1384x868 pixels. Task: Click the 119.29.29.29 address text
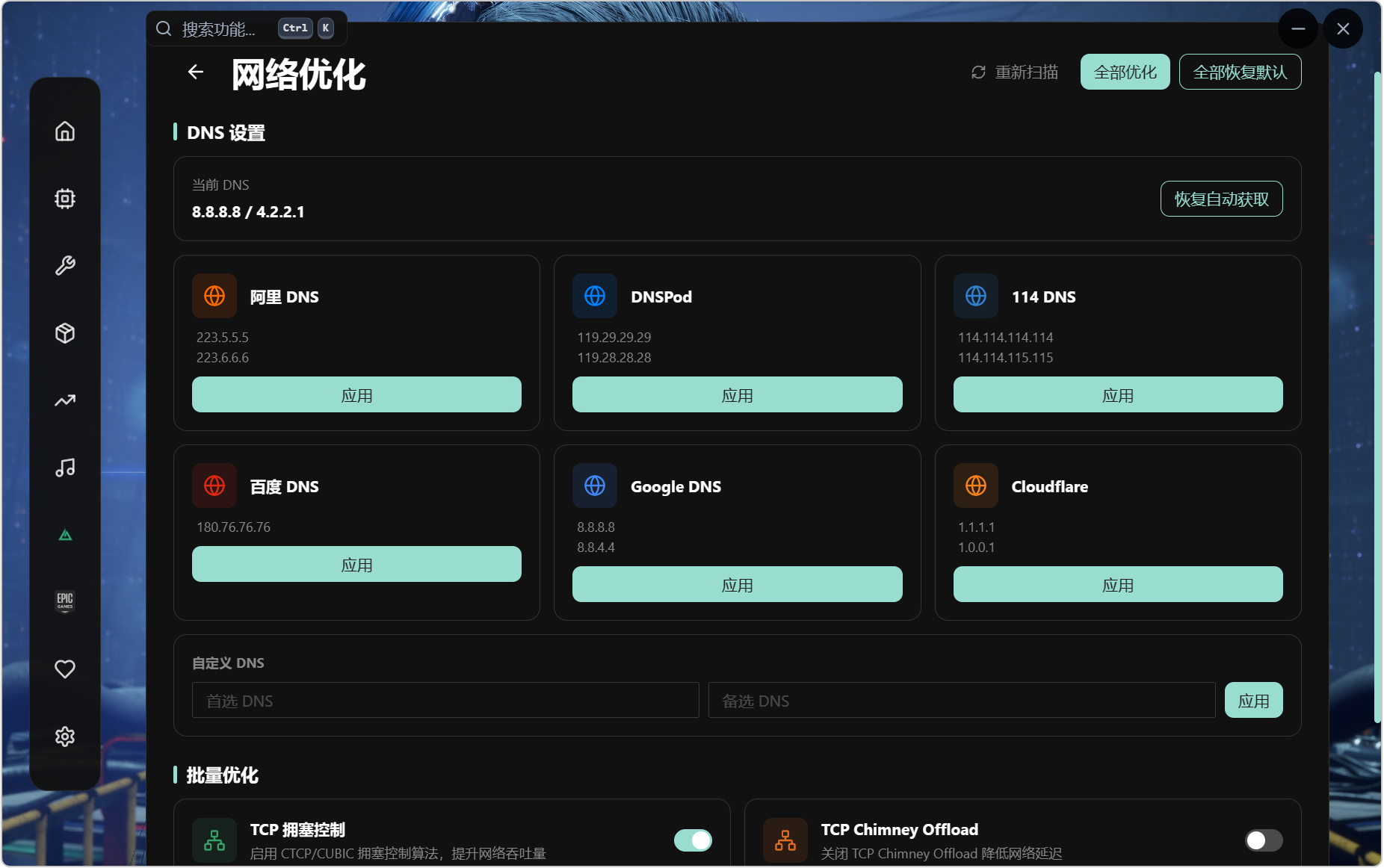point(614,338)
